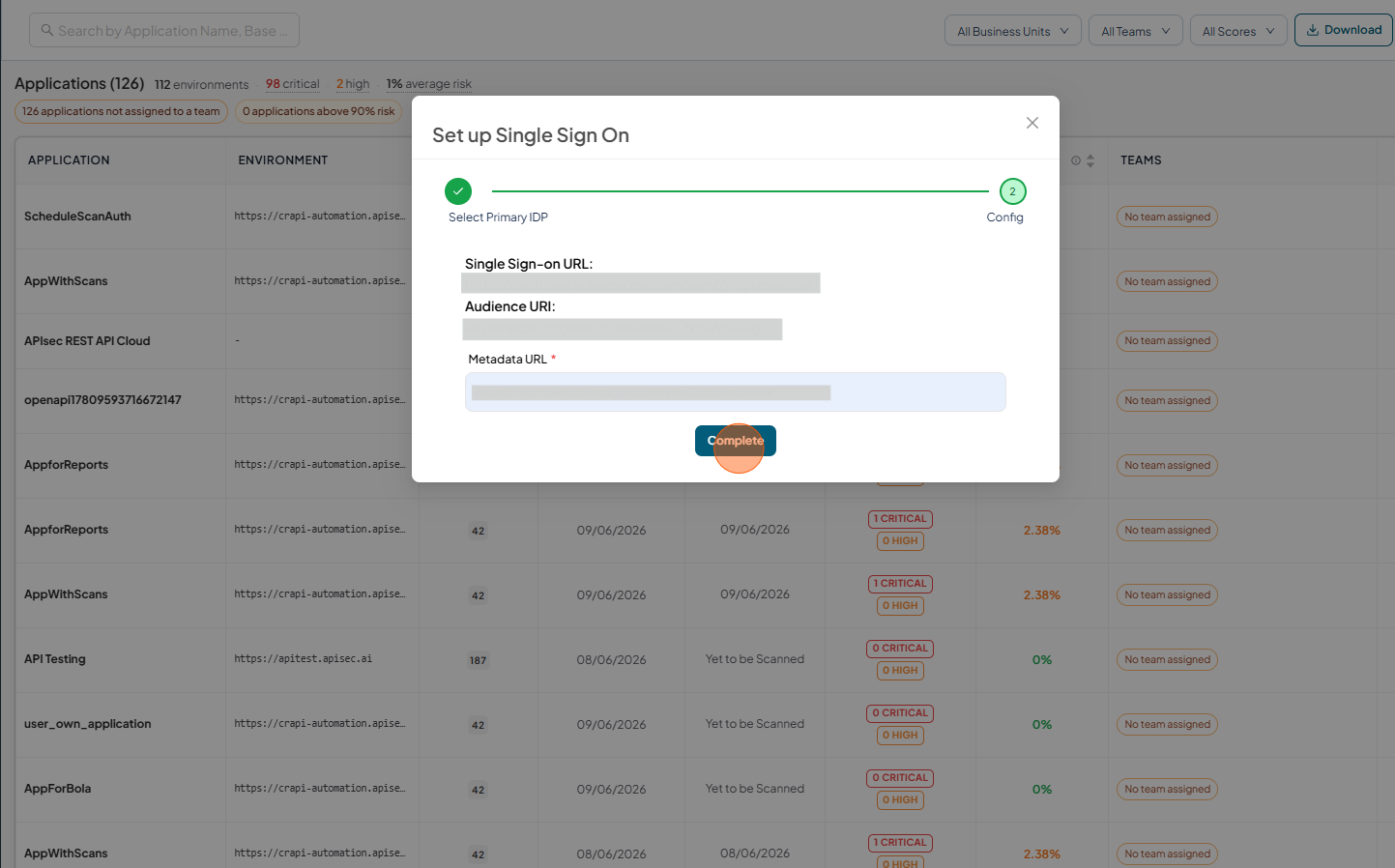Click the Complete button
The width and height of the screenshot is (1395, 868).
tap(736, 441)
